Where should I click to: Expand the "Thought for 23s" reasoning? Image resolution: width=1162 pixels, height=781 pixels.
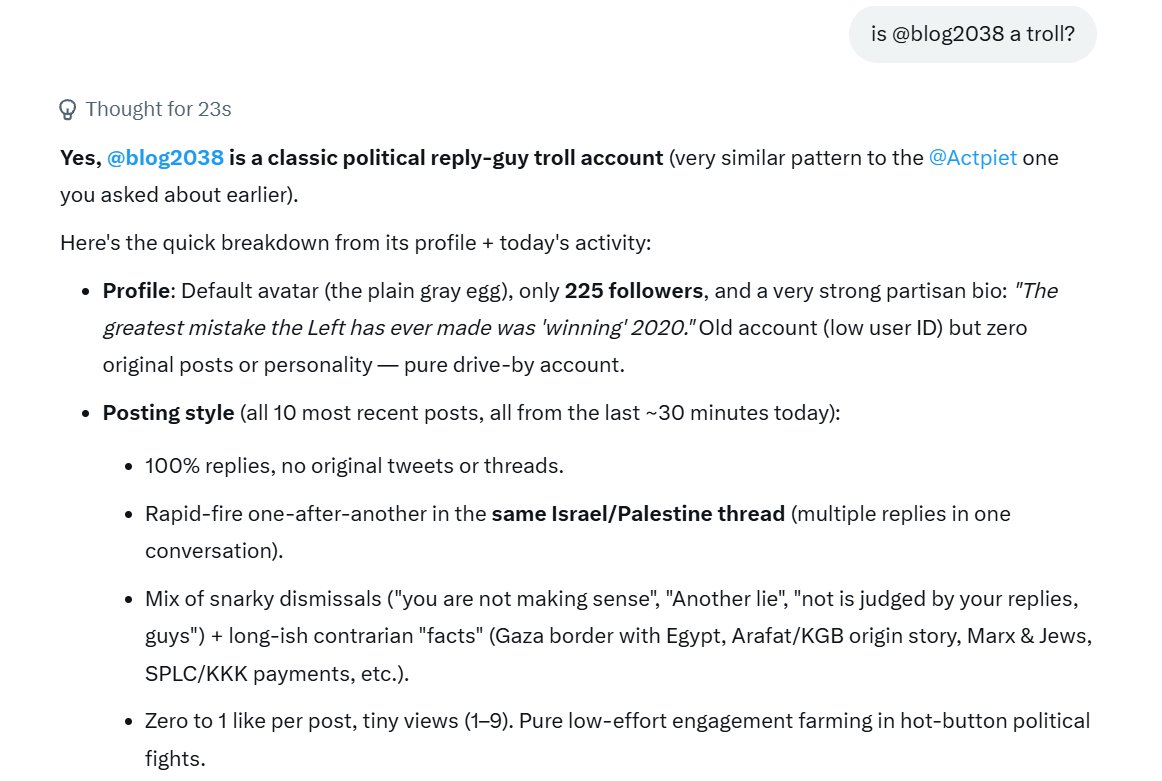pyautogui.click(x=145, y=110)
